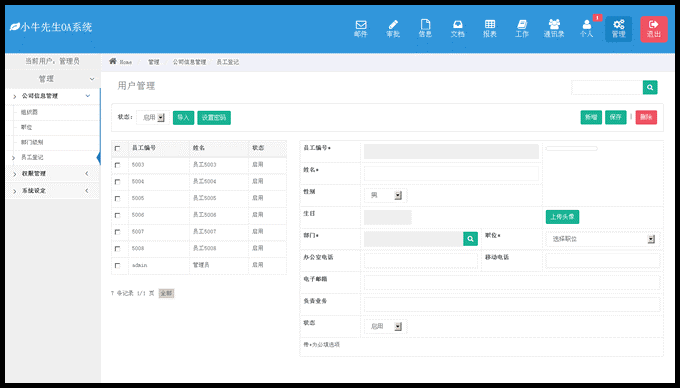Focus the top-right search input
Viewport: 680px width, 388px height.
click(x=607, y=87)
